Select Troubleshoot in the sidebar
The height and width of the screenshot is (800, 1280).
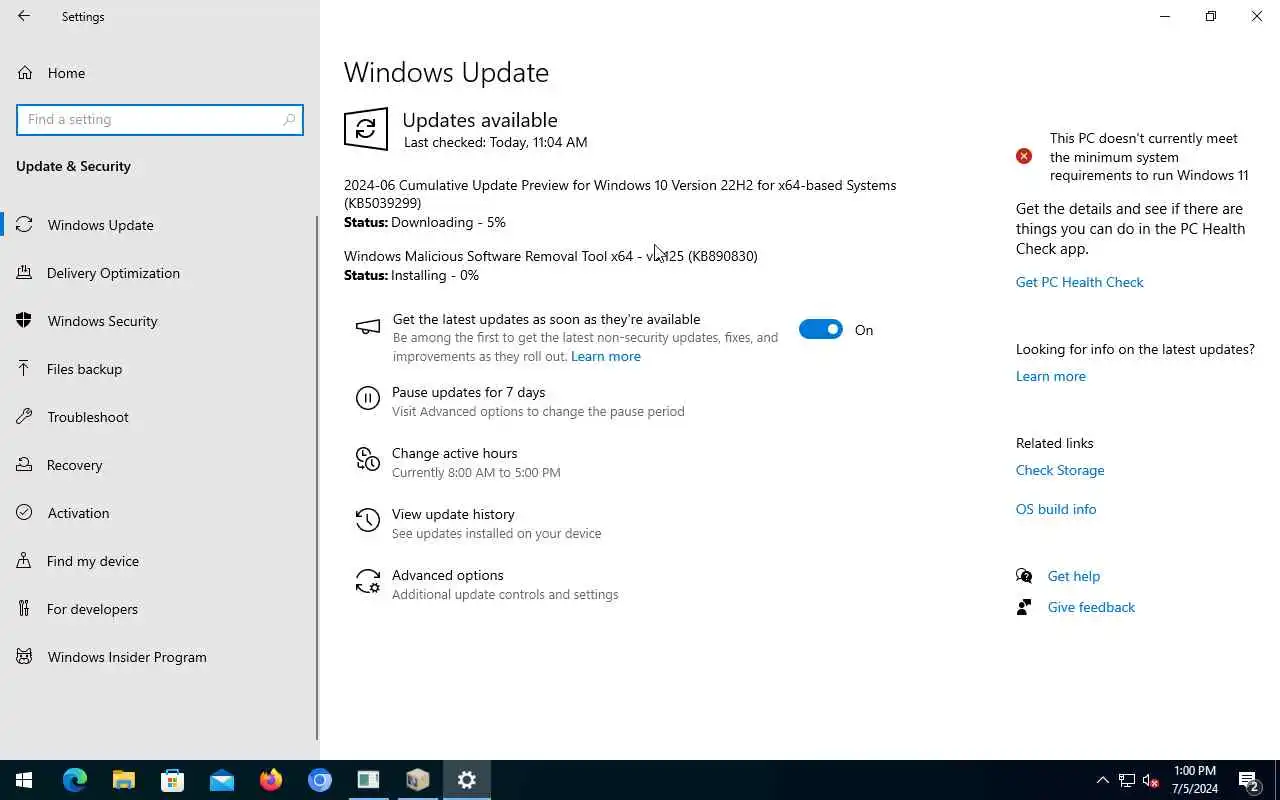point(160,417)
